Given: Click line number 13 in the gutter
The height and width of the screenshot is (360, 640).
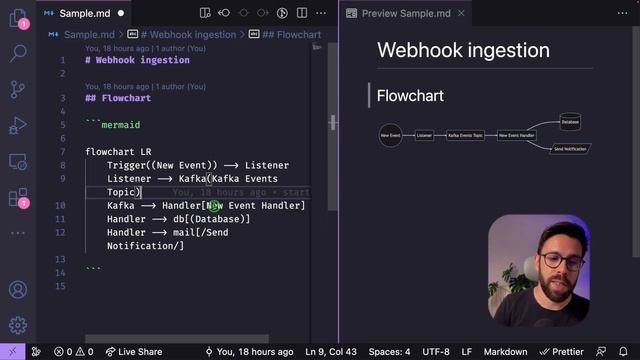Looking at the screenshot, I should point(60,260).
